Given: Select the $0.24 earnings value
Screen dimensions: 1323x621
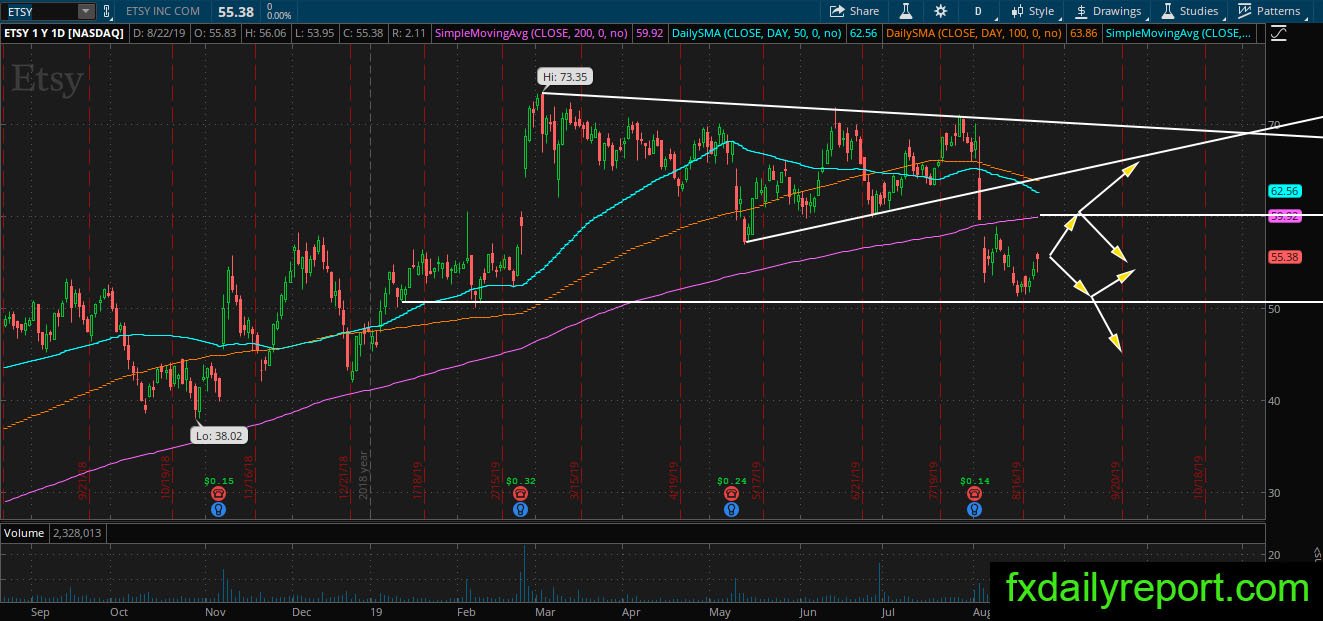Looking at the screenshot, I should pyautogui.click(x=732, y=481).
